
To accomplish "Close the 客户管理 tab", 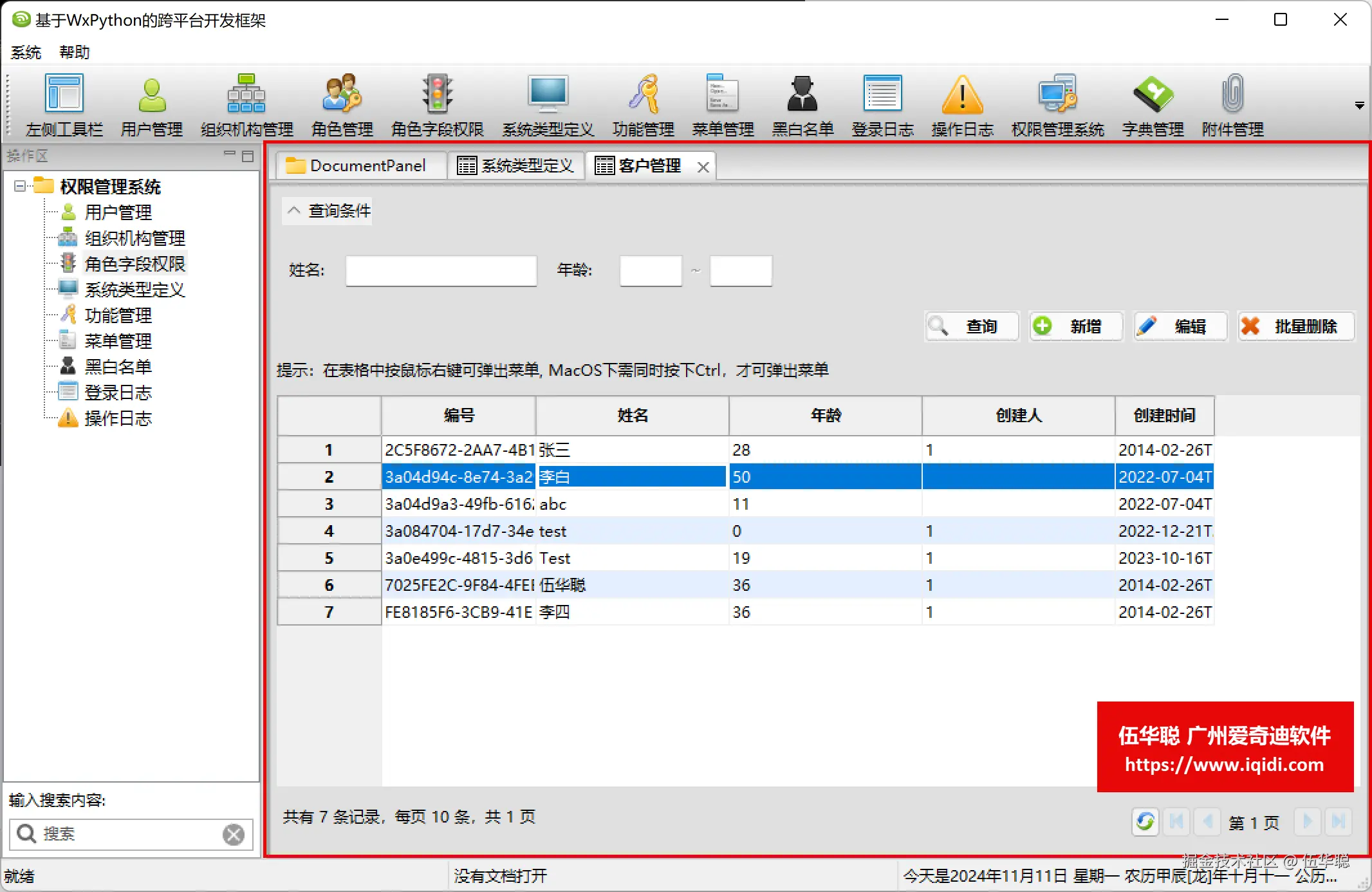I will [x=703, y=167].
